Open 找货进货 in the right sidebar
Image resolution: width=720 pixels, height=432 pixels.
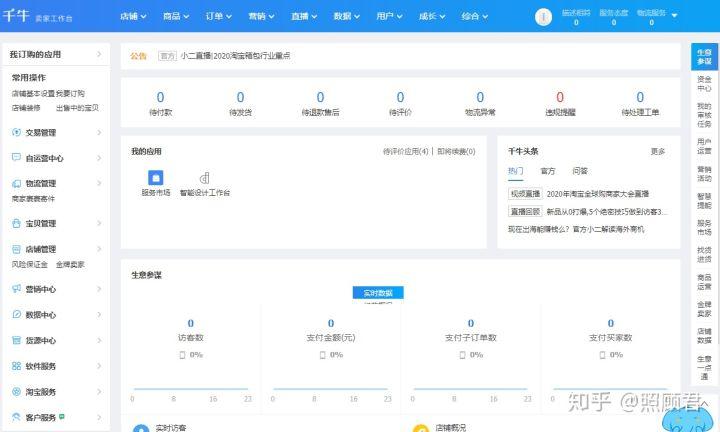click(704, 255)
